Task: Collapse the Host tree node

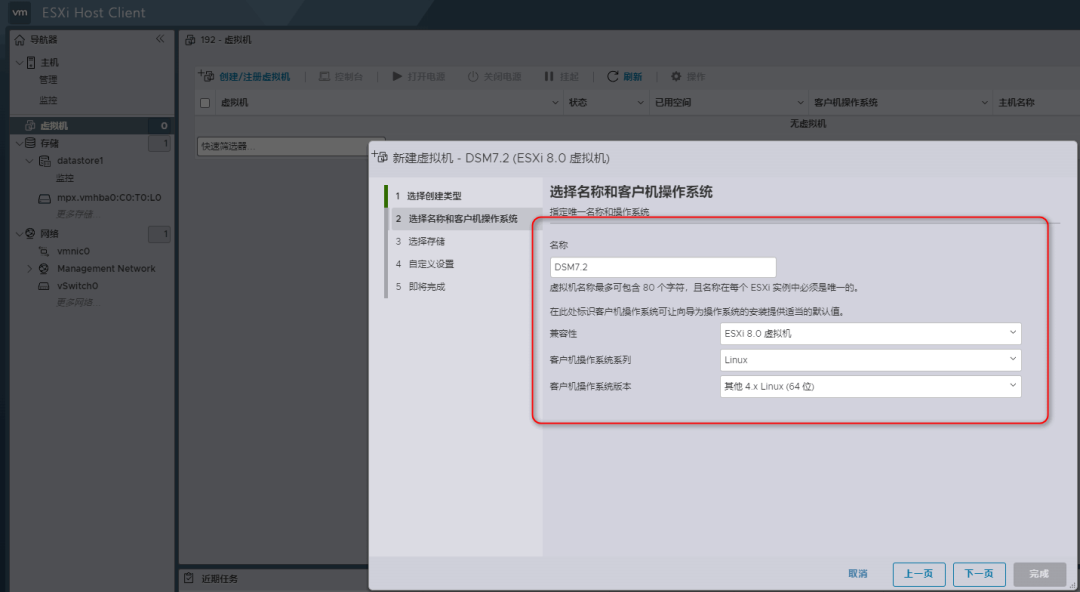Action: tap(19, 63)
